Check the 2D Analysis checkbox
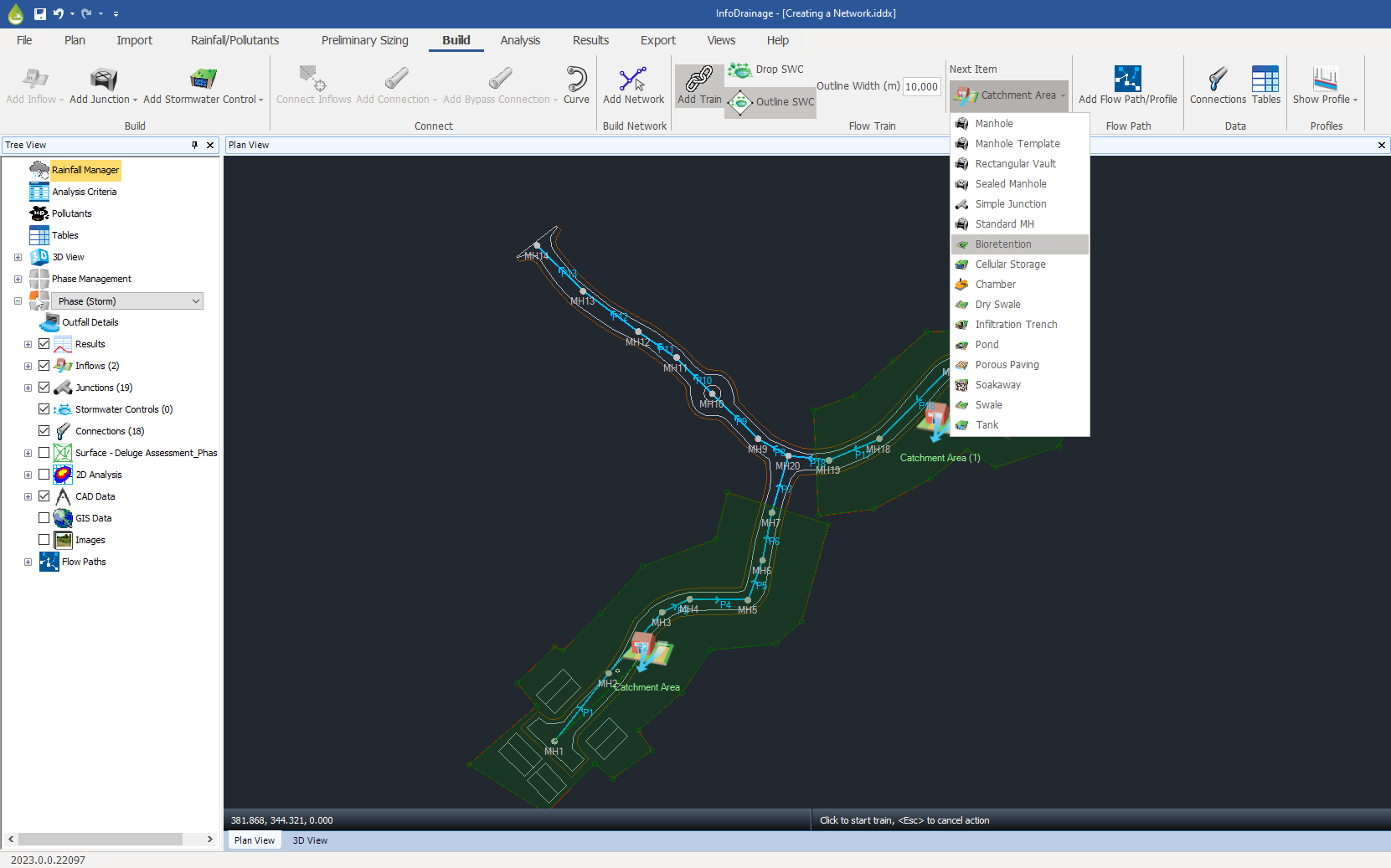This screenshot has height=868, width=1391. point(44,475)
